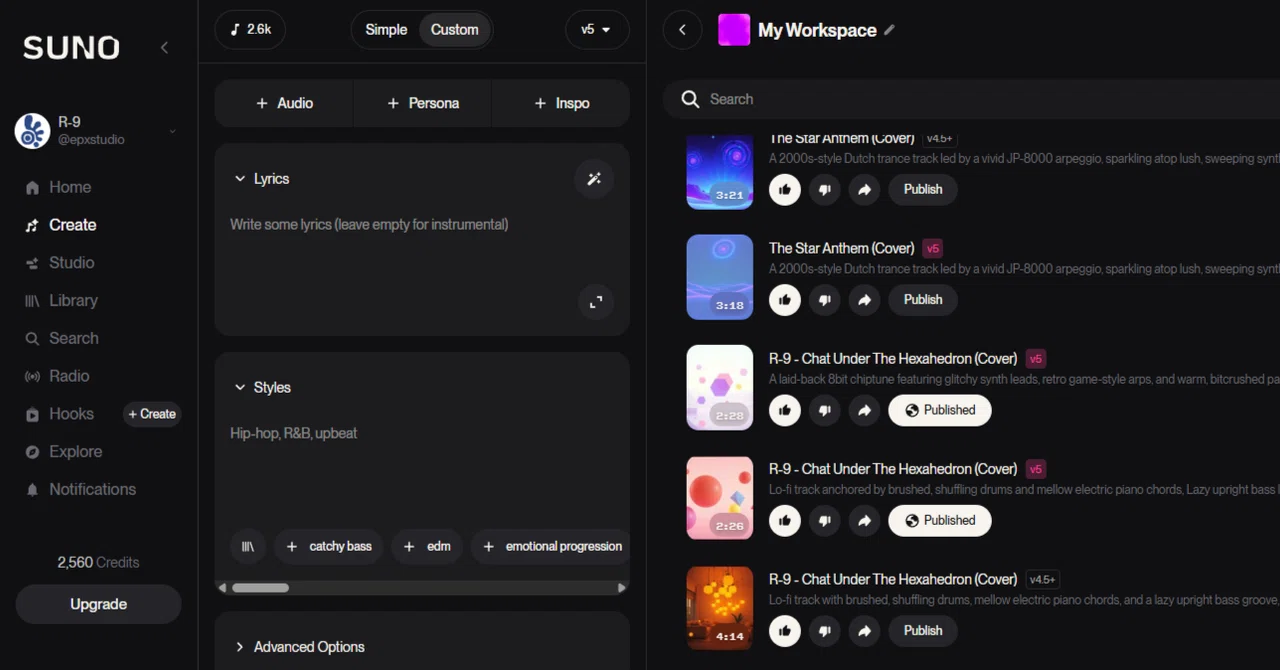Select Custom creation mode
The width and height of the screenshot is (1280, 670).
point(455,30)
